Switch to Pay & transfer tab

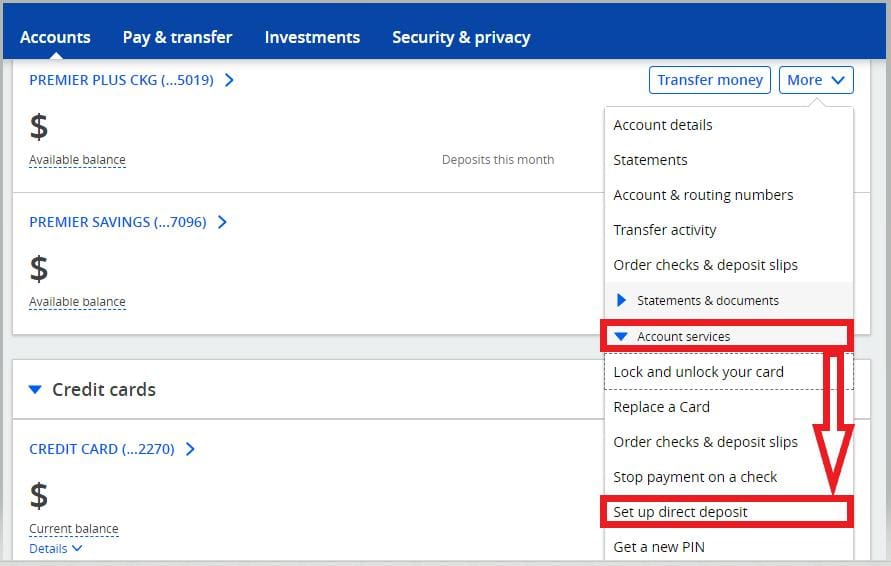(177, 37)
